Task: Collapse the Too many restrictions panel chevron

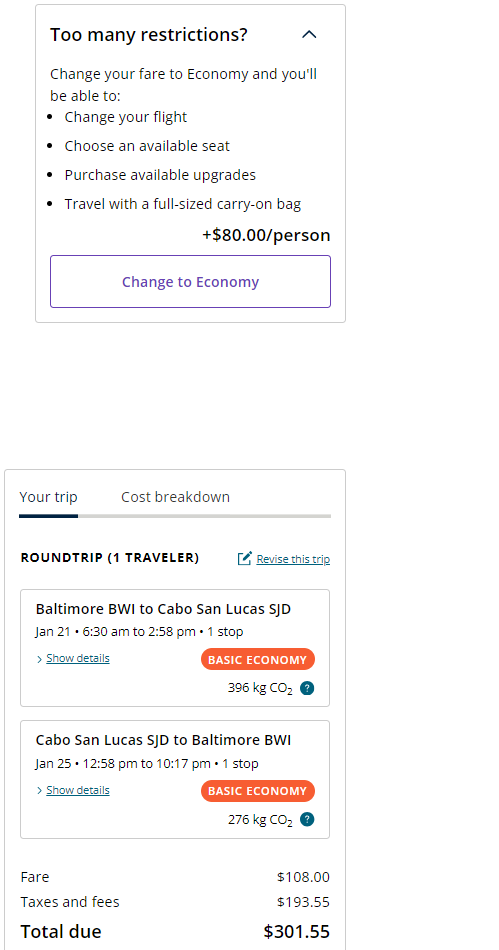Action: click(x=309, y=35)
